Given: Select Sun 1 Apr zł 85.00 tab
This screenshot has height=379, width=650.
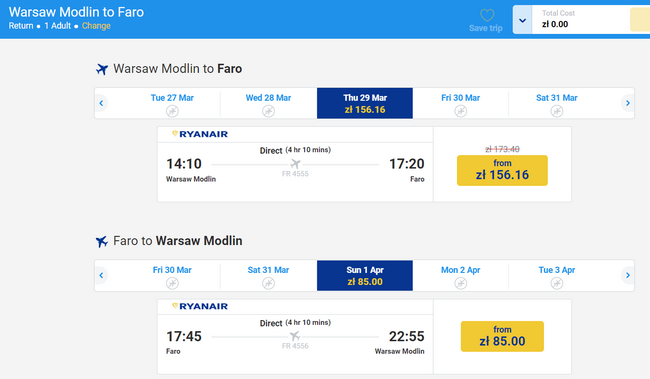Looking at the screenshot, I should (365, 276).
